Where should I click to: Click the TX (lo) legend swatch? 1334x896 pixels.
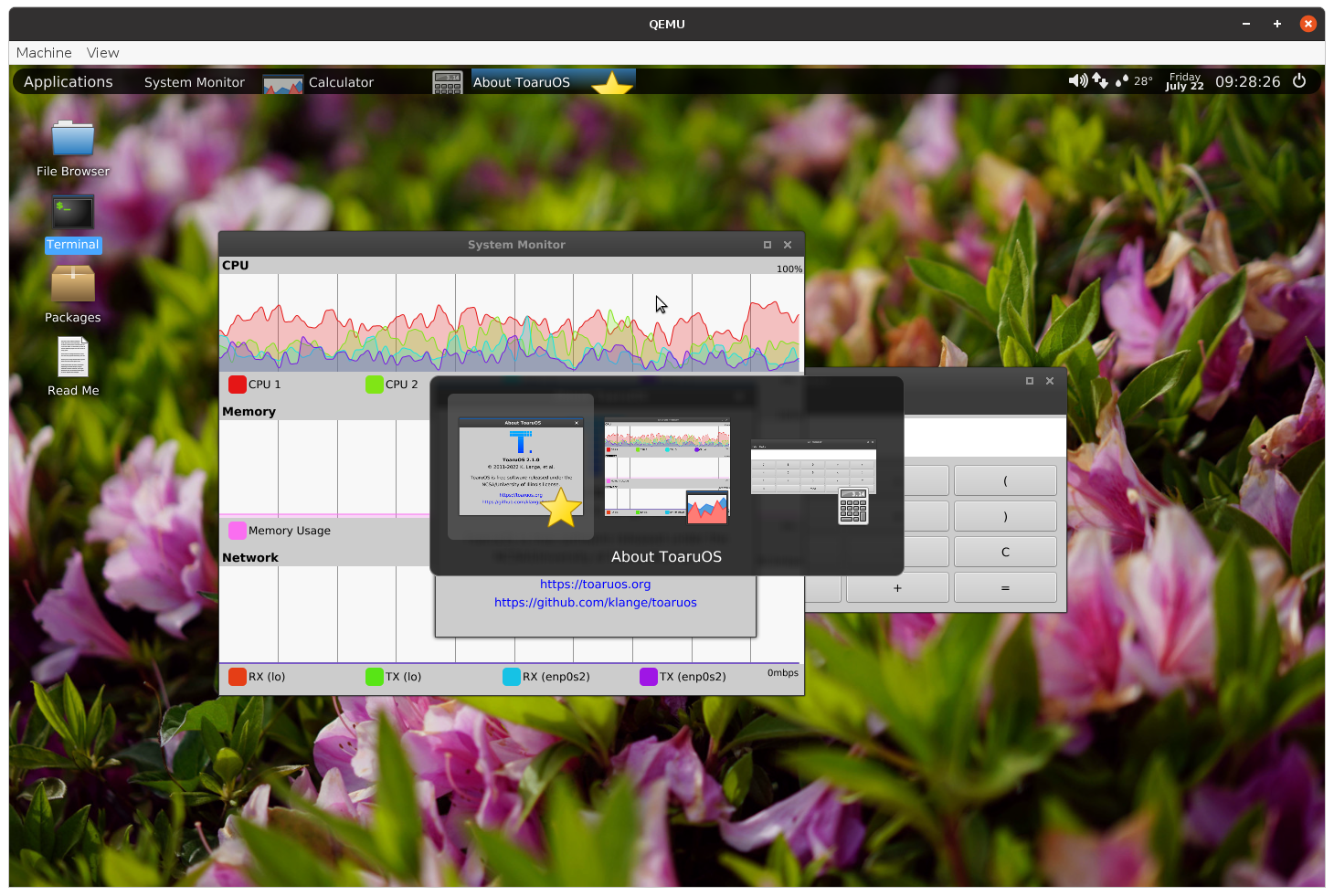click(375, 677)
